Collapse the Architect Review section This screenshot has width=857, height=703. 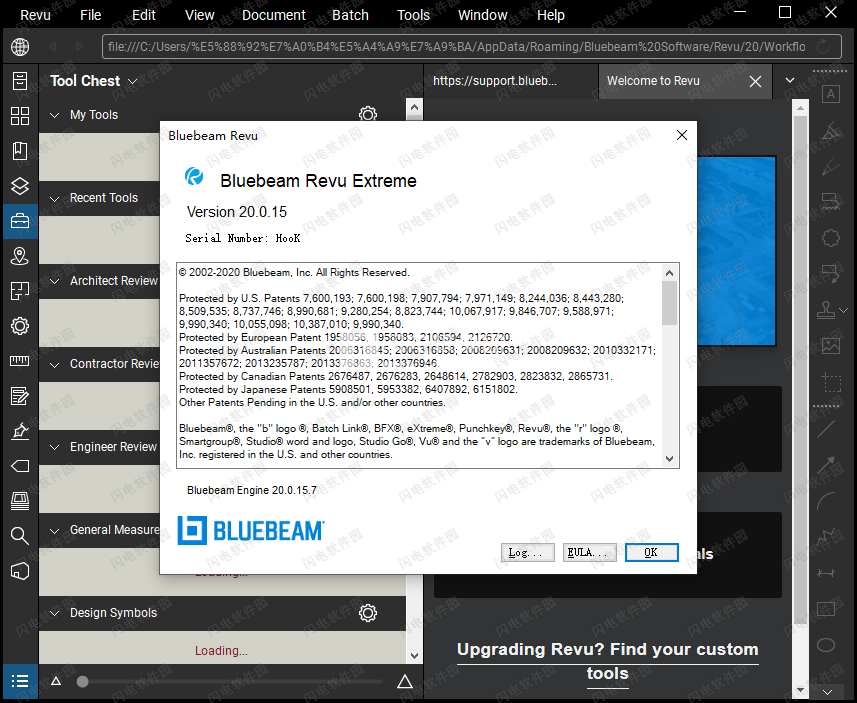54,282
